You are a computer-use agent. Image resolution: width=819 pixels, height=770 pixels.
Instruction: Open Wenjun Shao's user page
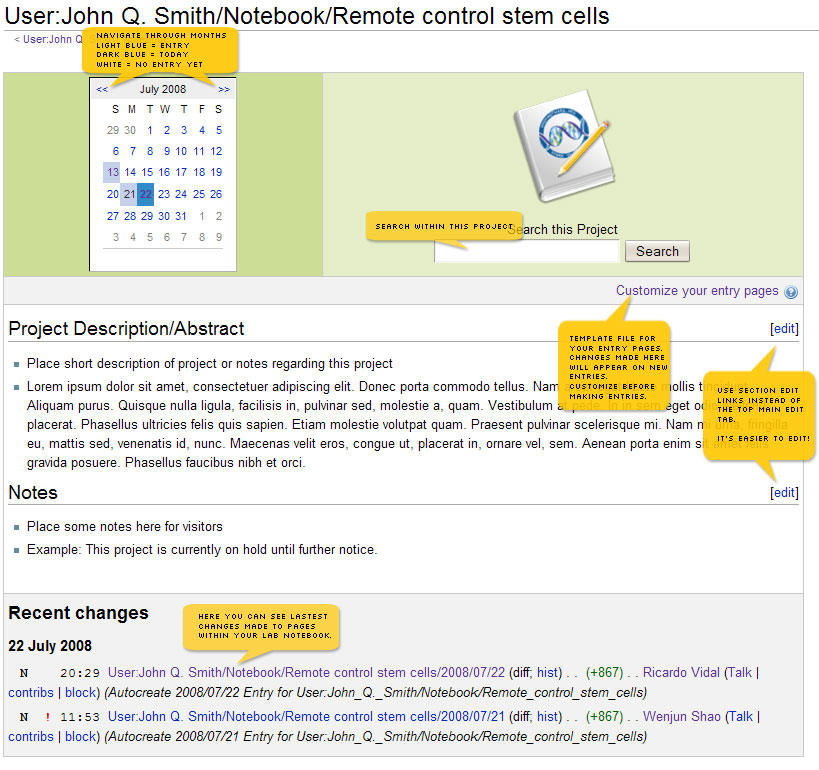pyautogui.click(x=681, y=716)
